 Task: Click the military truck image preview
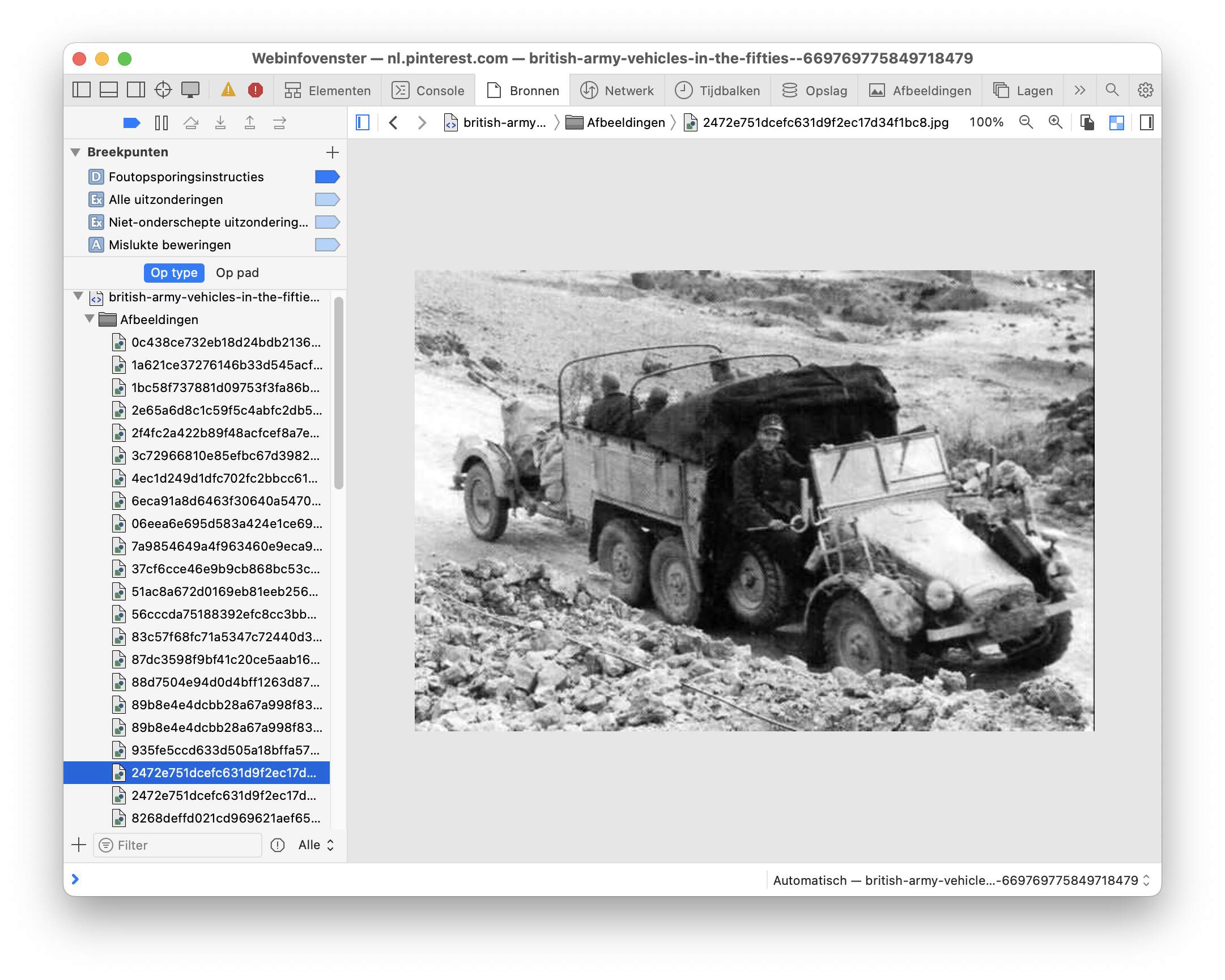(x=754, y=501)
